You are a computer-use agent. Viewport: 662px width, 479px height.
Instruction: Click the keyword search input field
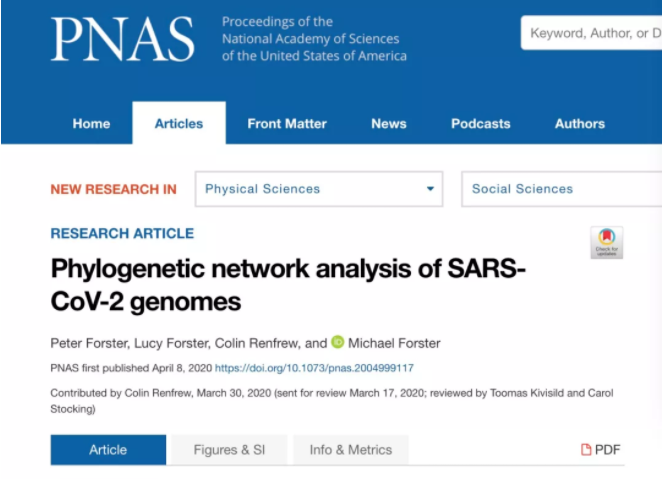(x=590, y=33)
